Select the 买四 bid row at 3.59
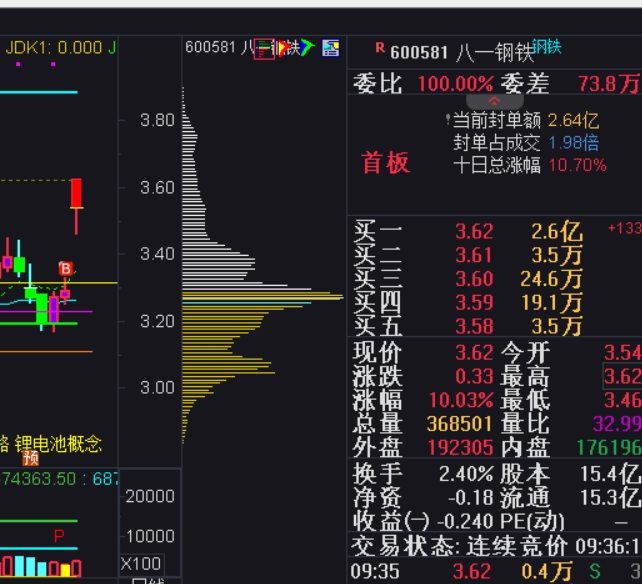 point(497,303)
